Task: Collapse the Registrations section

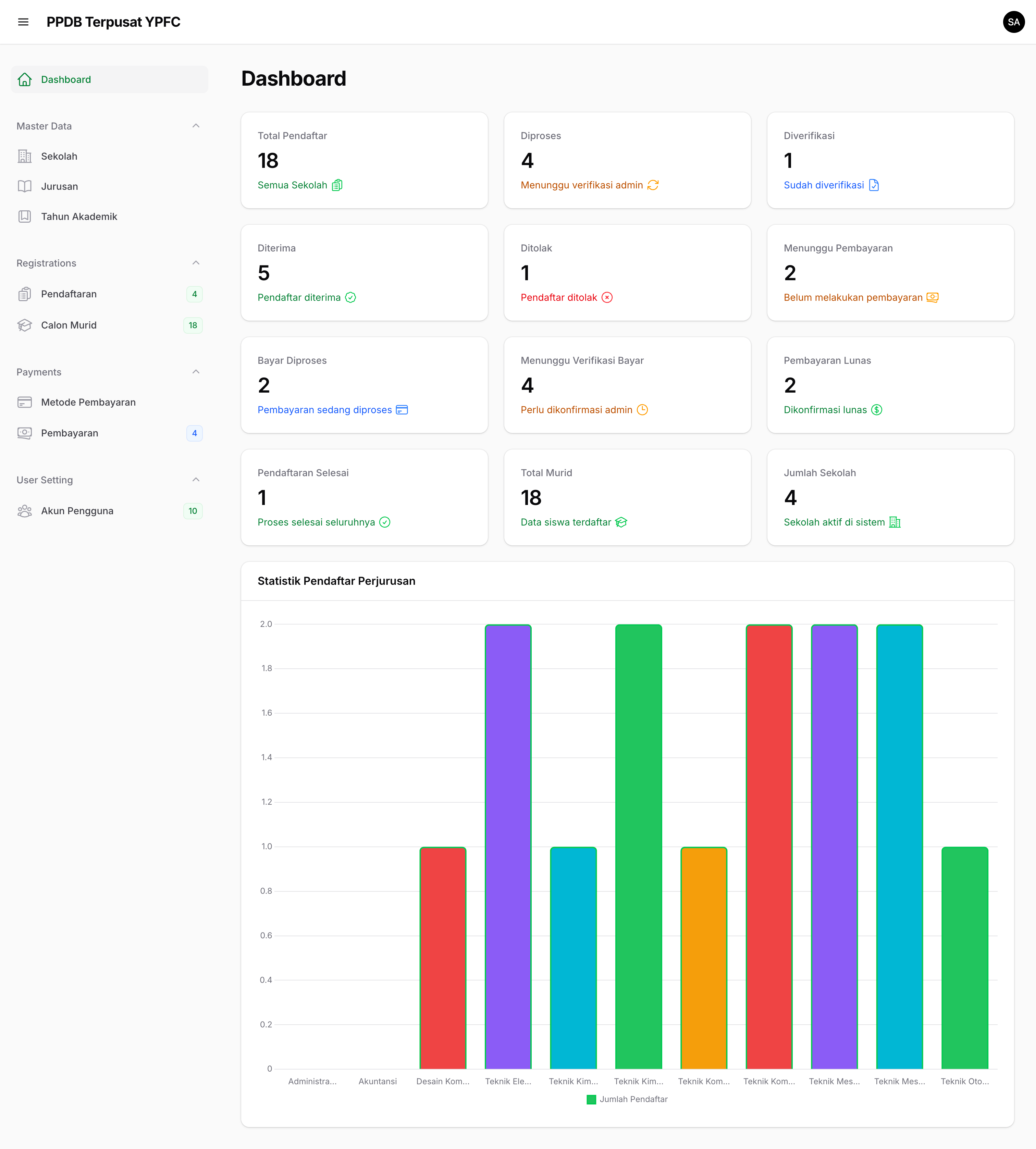Action: [196, 263]
